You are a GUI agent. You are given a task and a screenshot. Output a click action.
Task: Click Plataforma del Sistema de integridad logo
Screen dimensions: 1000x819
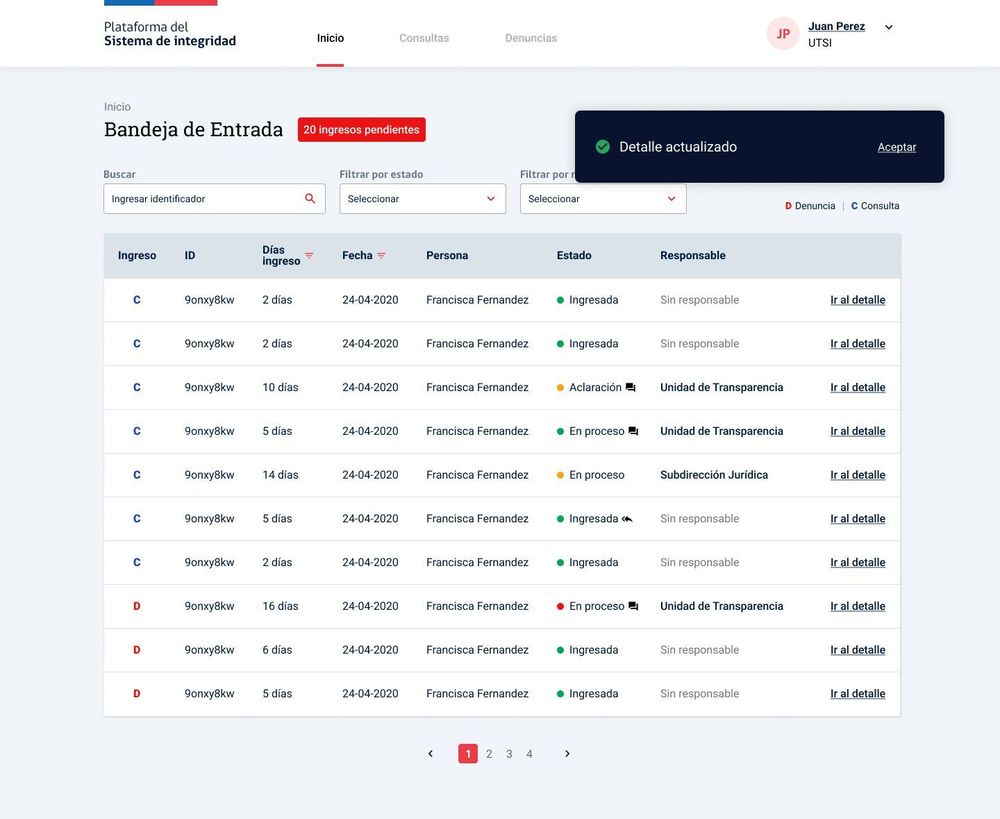click(x=170, y=34)
